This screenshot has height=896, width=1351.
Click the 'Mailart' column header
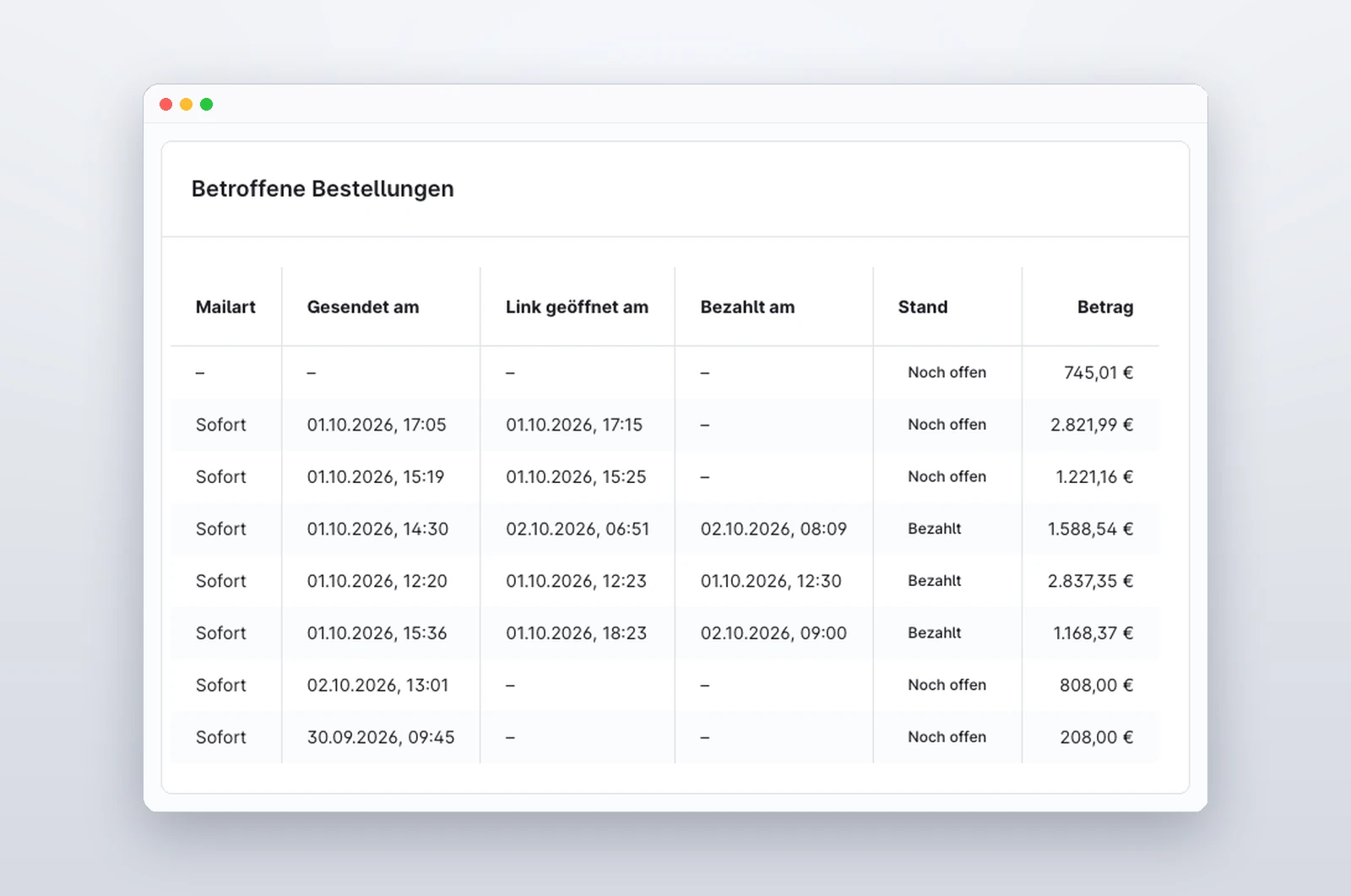tap(225, 307)
